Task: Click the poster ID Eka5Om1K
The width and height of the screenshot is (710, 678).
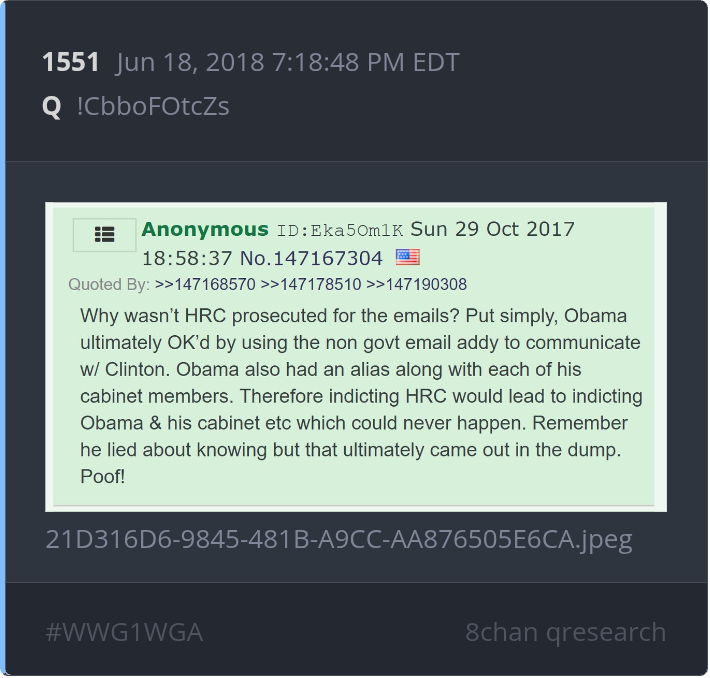Action: coord(340,231)
